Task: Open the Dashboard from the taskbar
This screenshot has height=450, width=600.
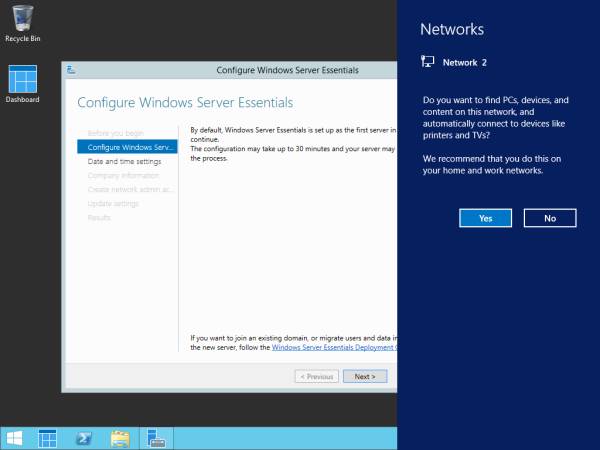Action: 47,439
